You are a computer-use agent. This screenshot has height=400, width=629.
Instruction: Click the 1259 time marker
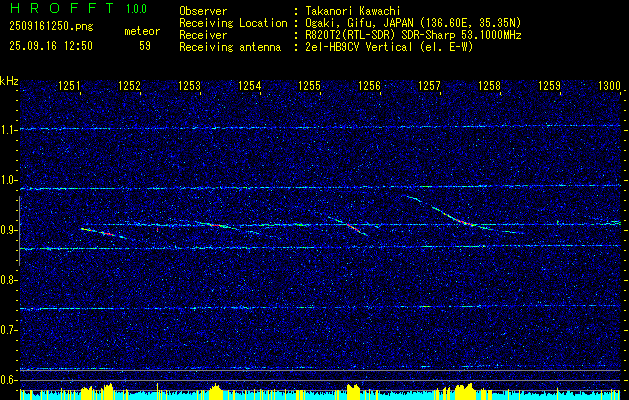549,86
